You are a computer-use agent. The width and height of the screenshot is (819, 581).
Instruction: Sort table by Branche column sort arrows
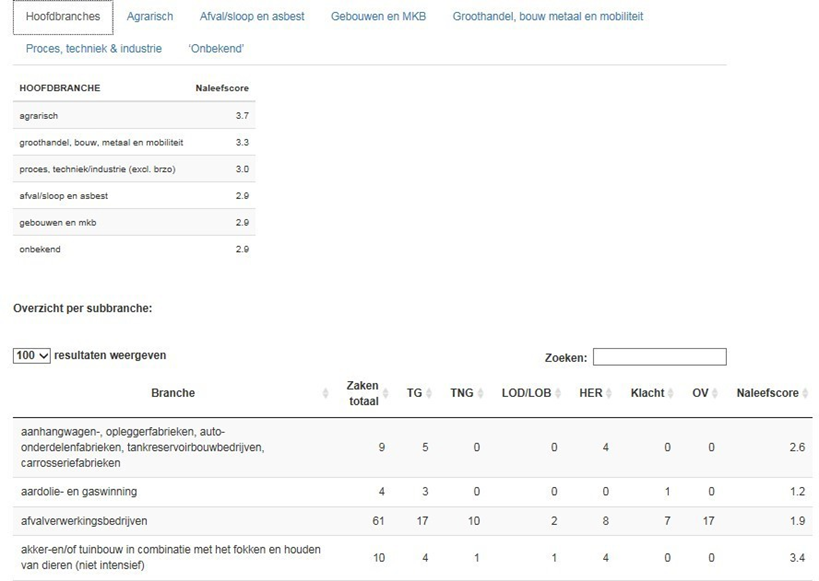[326, 394]
